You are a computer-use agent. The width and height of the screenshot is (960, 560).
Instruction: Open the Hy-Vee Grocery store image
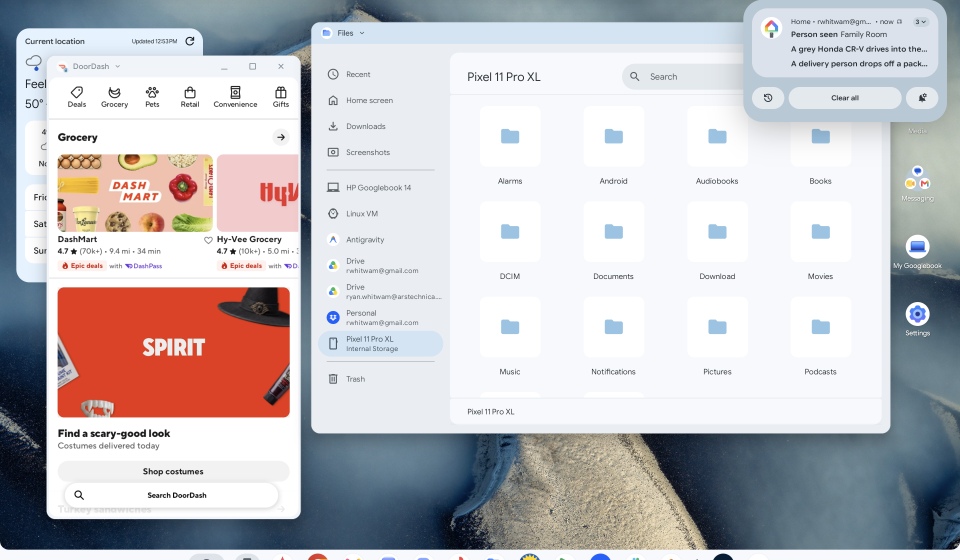pyautogui.click(x=258, y=193)
